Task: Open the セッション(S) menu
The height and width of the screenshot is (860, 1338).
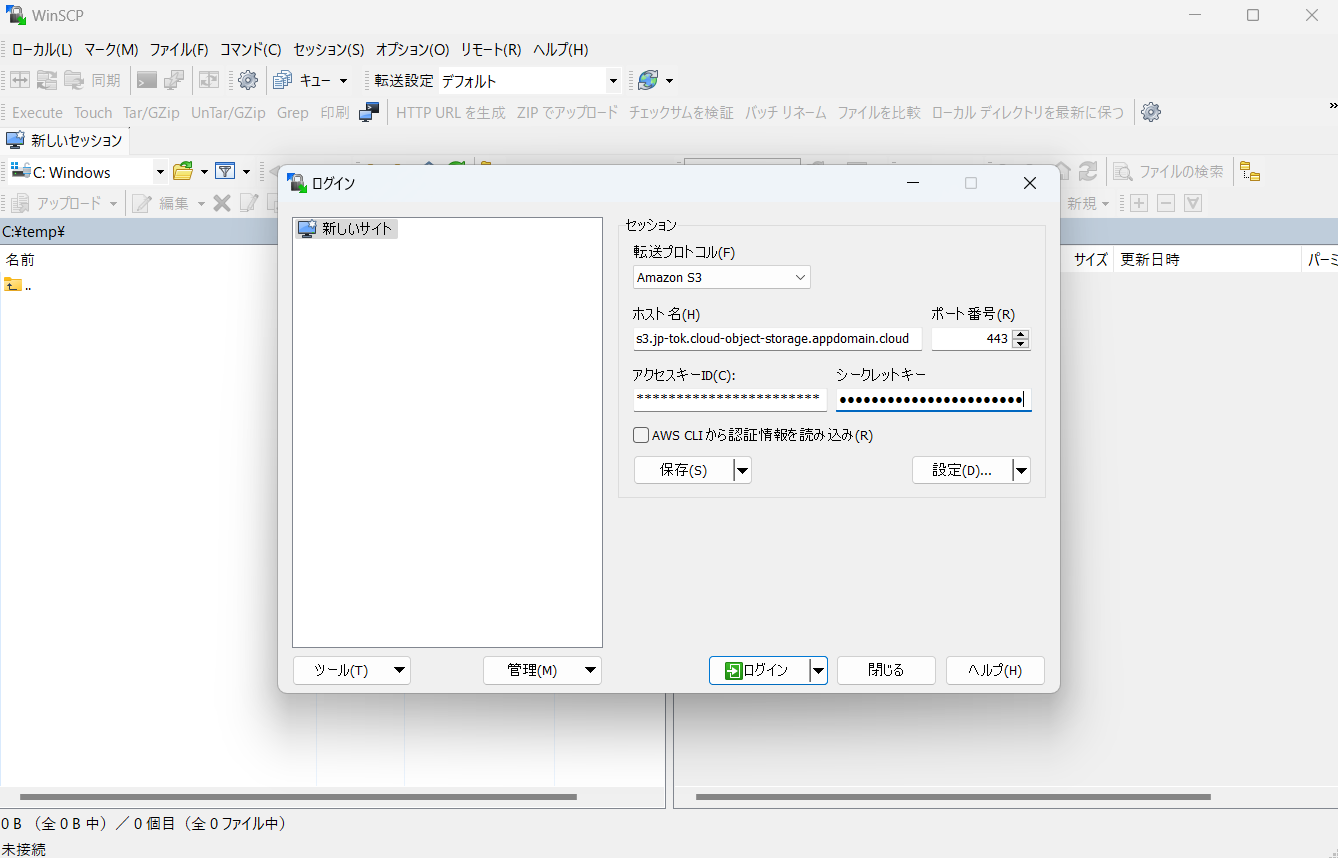Action: click(328, 49)
